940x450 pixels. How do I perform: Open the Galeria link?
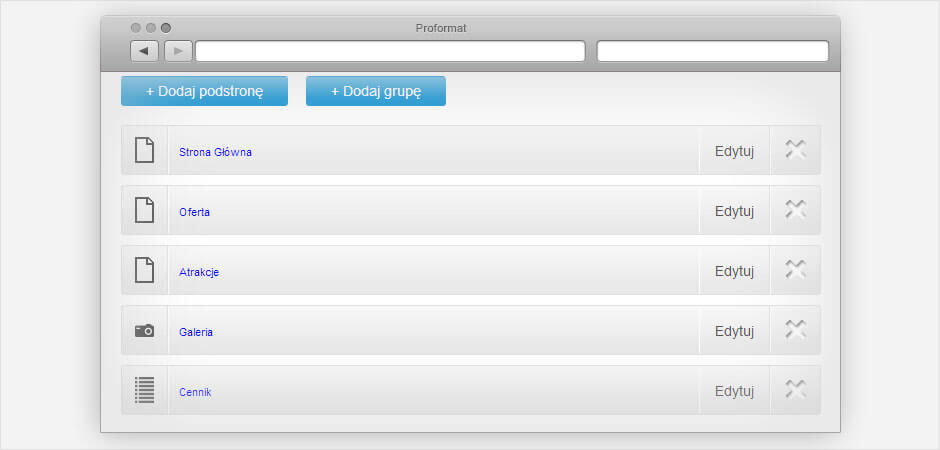point(196,332)
